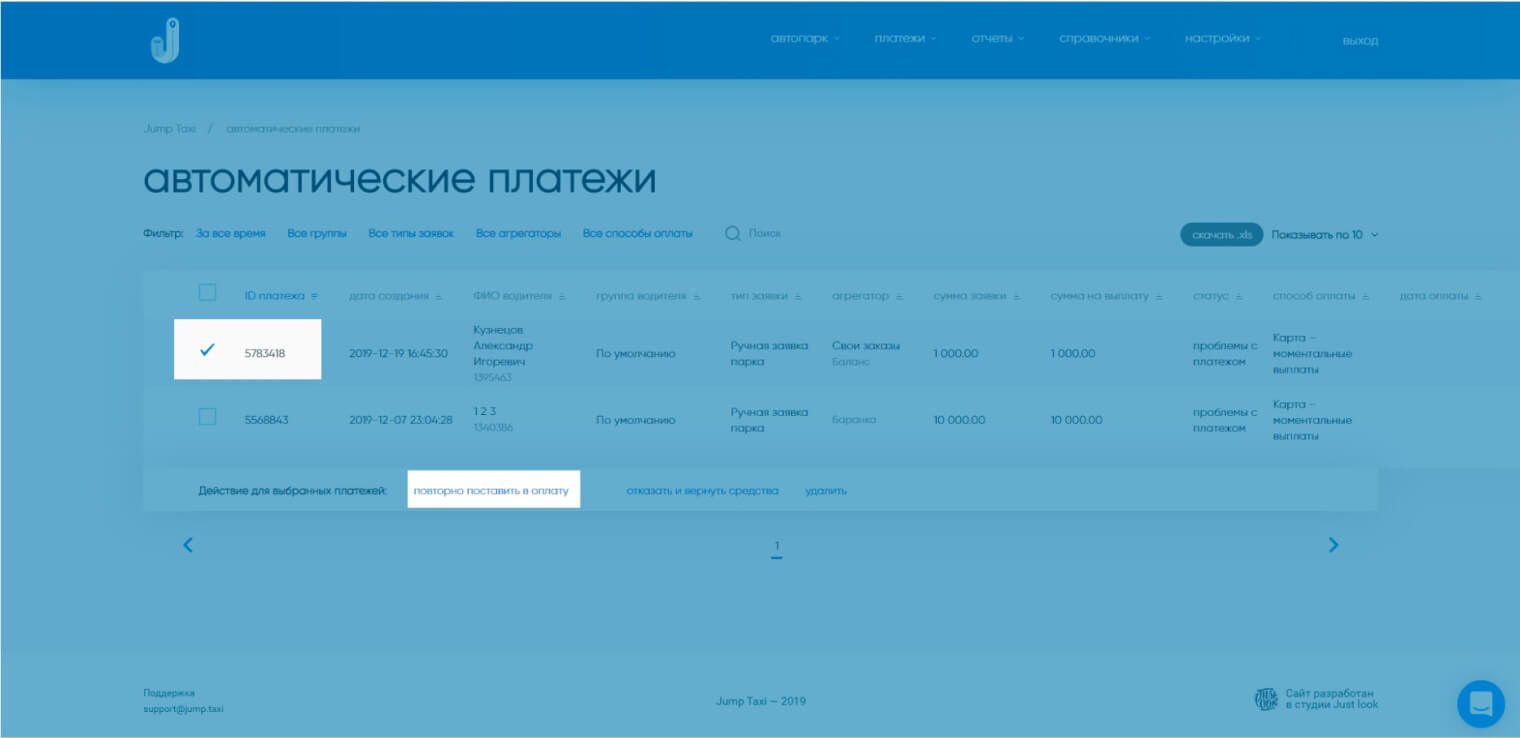This screenshot has height=738, width=1520.
Task: Open the отчеты menu
Action: coord(998,39)
